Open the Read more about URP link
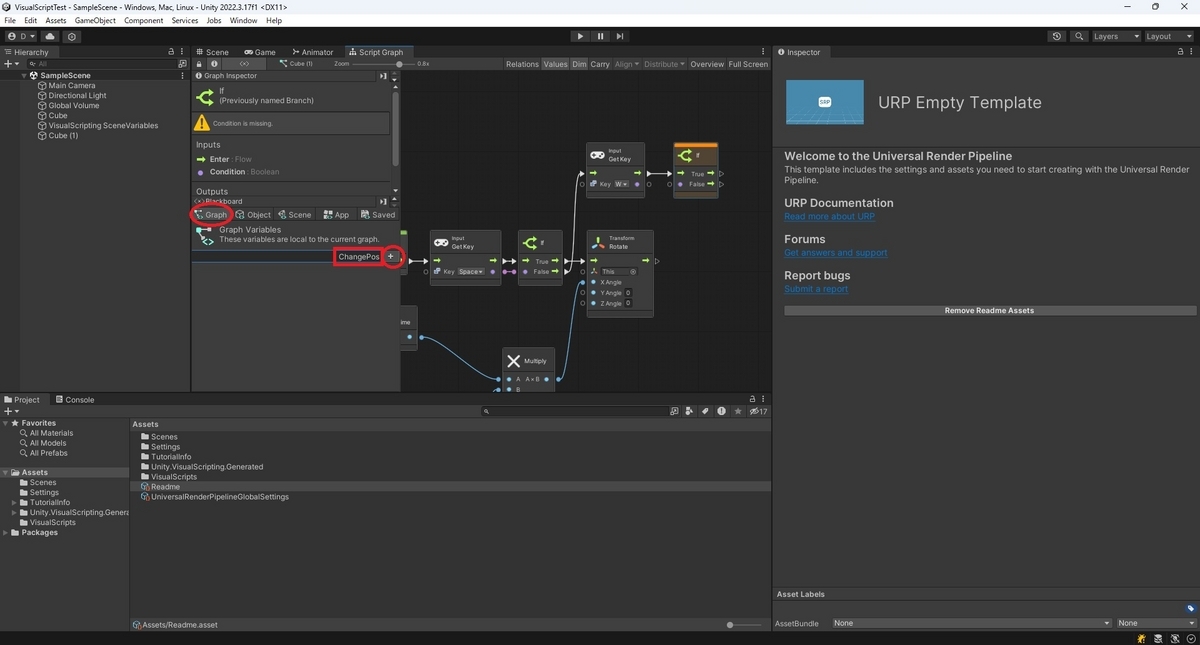The width and height of the screenshot is (1200, 645). (829, 216)
